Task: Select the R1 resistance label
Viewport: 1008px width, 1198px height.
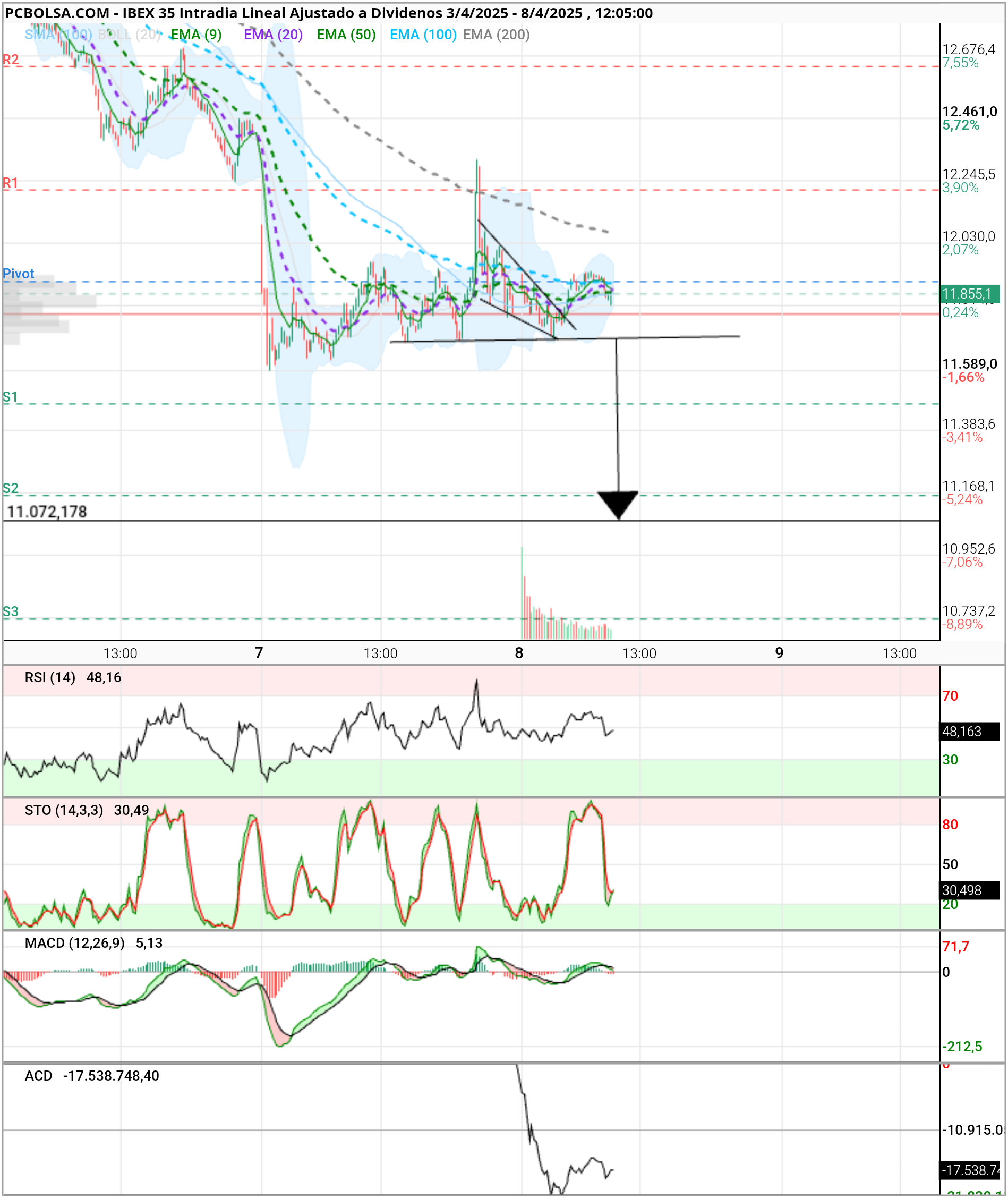Action: (x=10, y=183)
